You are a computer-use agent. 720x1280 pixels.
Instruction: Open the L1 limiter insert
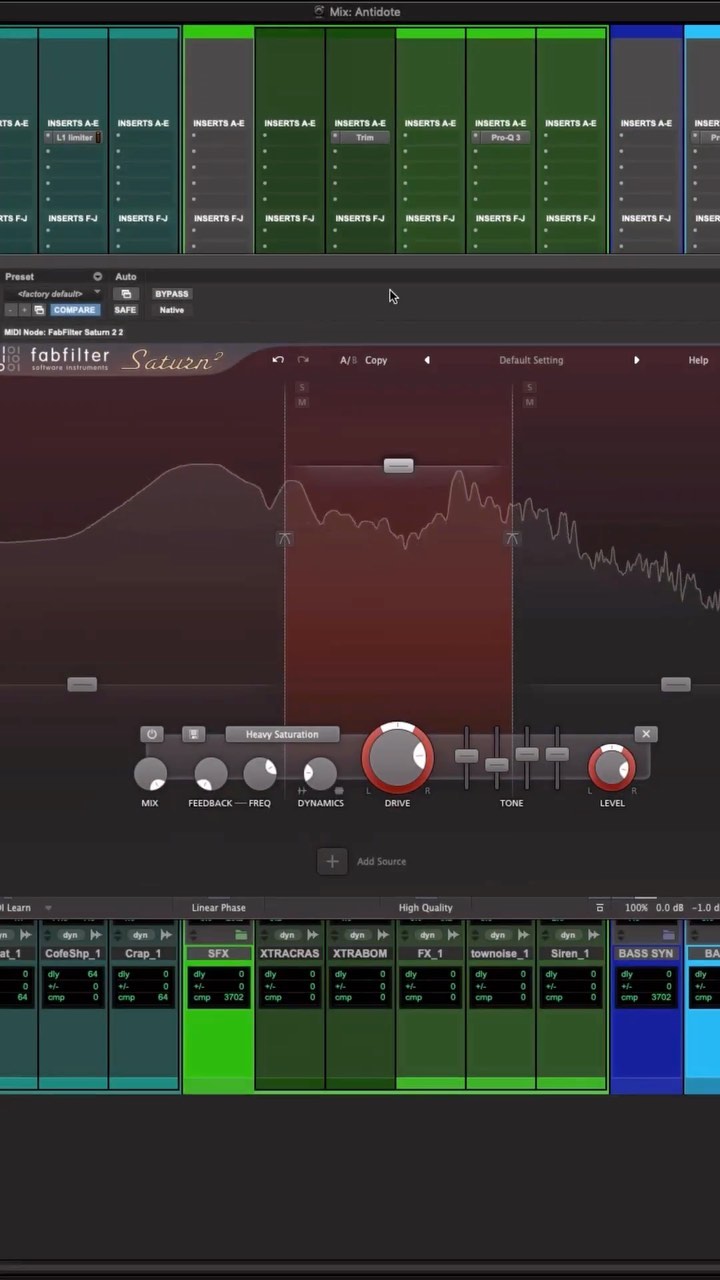(x=74, y=137)
